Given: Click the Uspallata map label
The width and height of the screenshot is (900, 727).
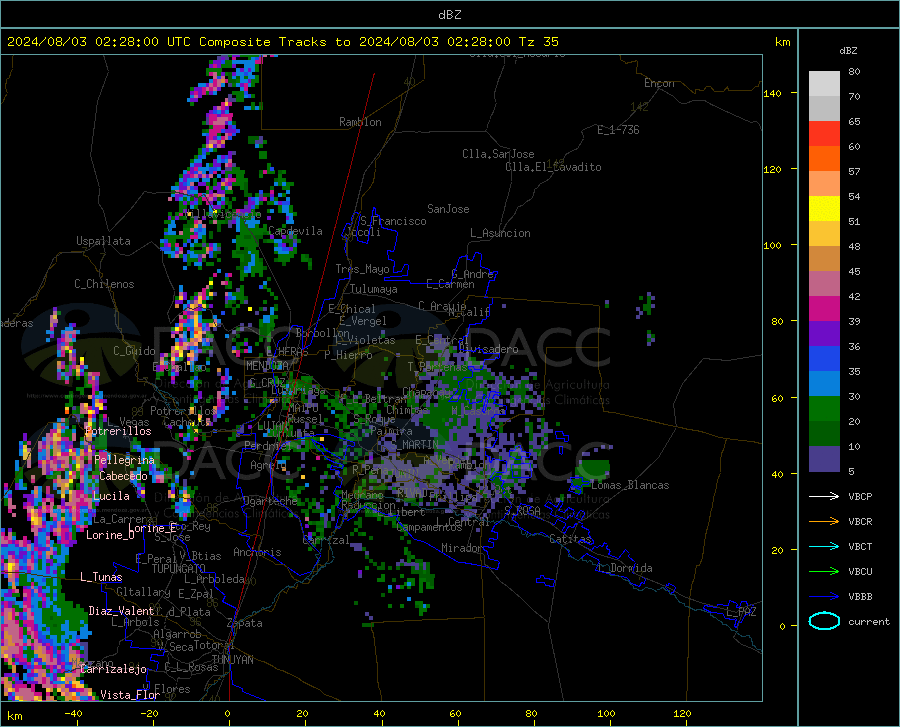Looking at the screenshot, I should 103,242.
